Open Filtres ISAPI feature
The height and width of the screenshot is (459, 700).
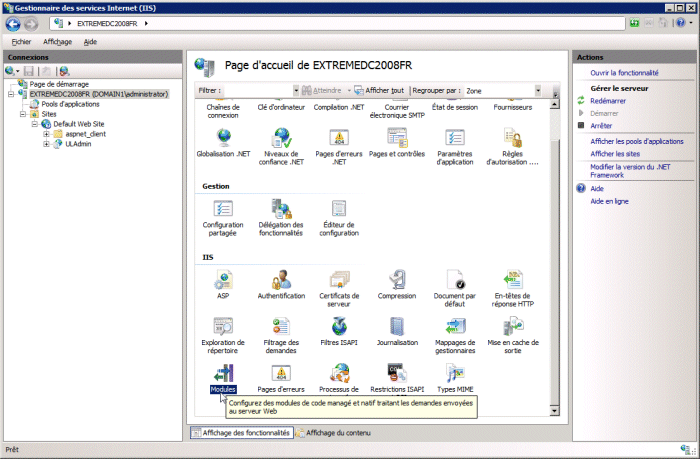click(x=339, y=331)
